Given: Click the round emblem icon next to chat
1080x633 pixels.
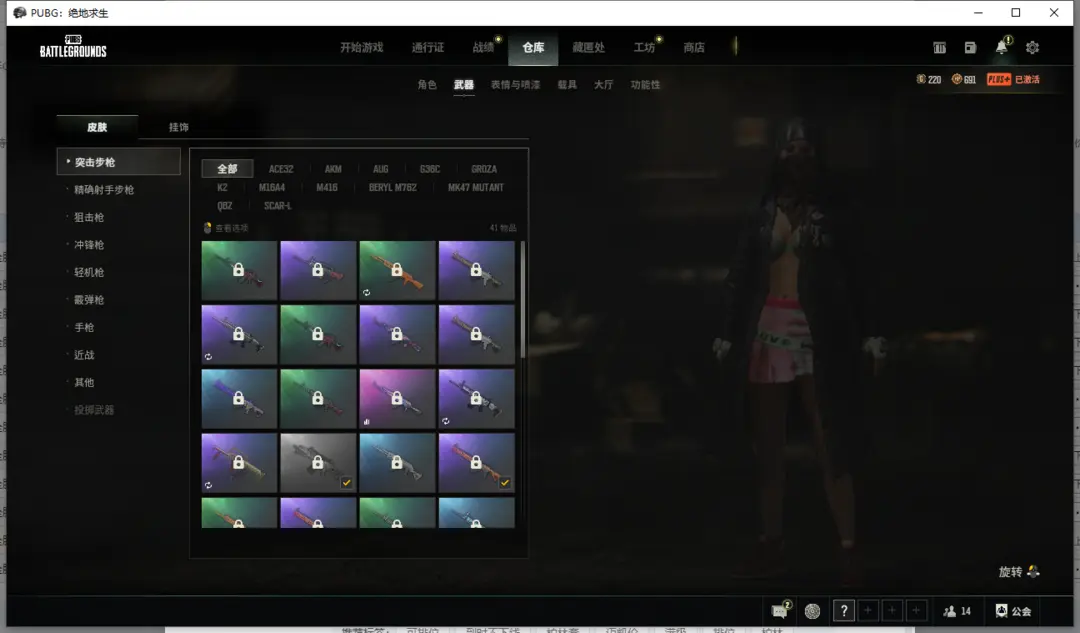Looking at the screenshot, I should (812, 611).
